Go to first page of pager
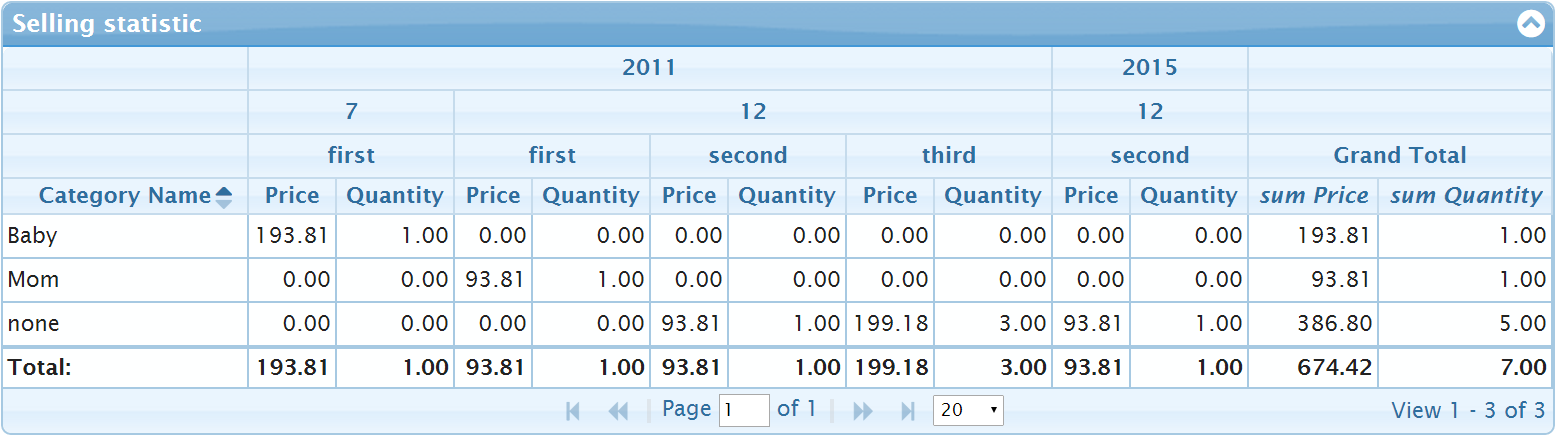Viewport: 1555px width, 436px height. (x=573, y=411)
